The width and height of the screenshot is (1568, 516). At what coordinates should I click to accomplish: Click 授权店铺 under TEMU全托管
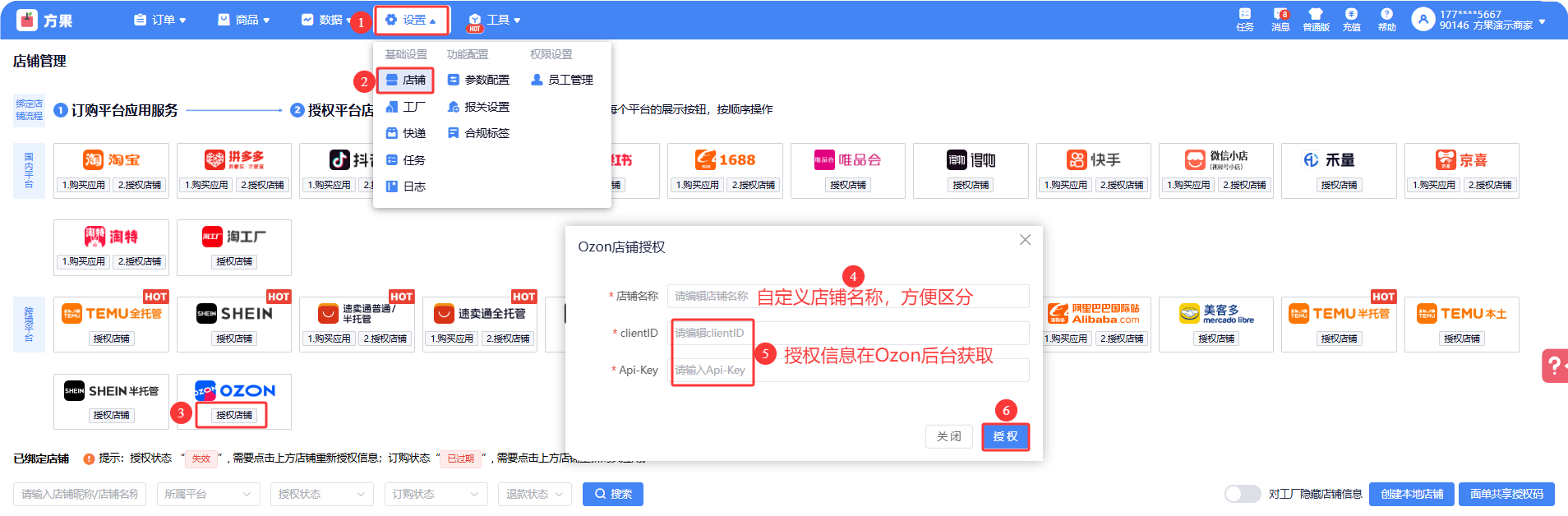point(111,339)
